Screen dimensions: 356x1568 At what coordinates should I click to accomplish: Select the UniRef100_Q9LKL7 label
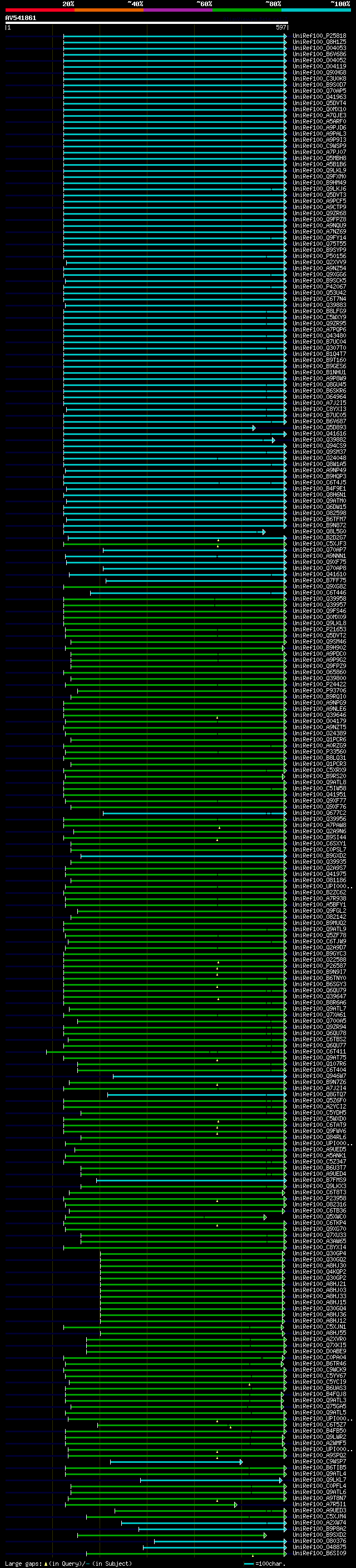(x=319, y=1480)
